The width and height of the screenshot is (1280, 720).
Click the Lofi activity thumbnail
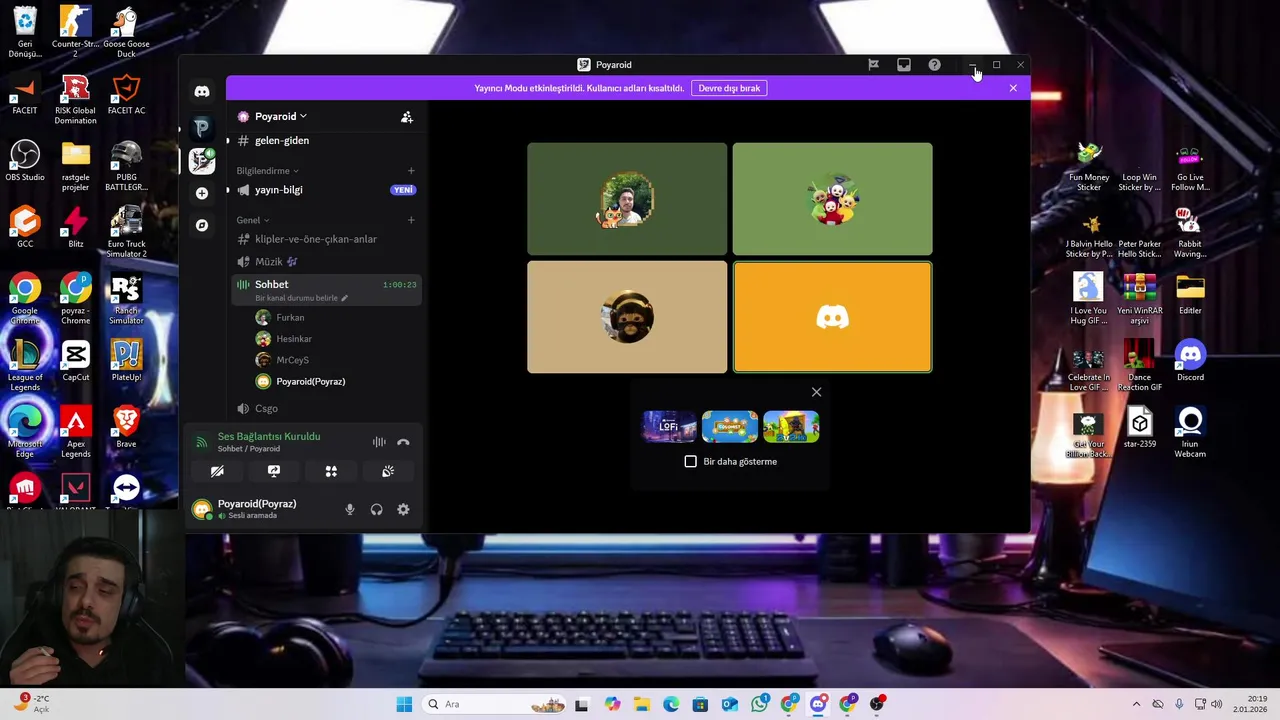click(669, 426)
